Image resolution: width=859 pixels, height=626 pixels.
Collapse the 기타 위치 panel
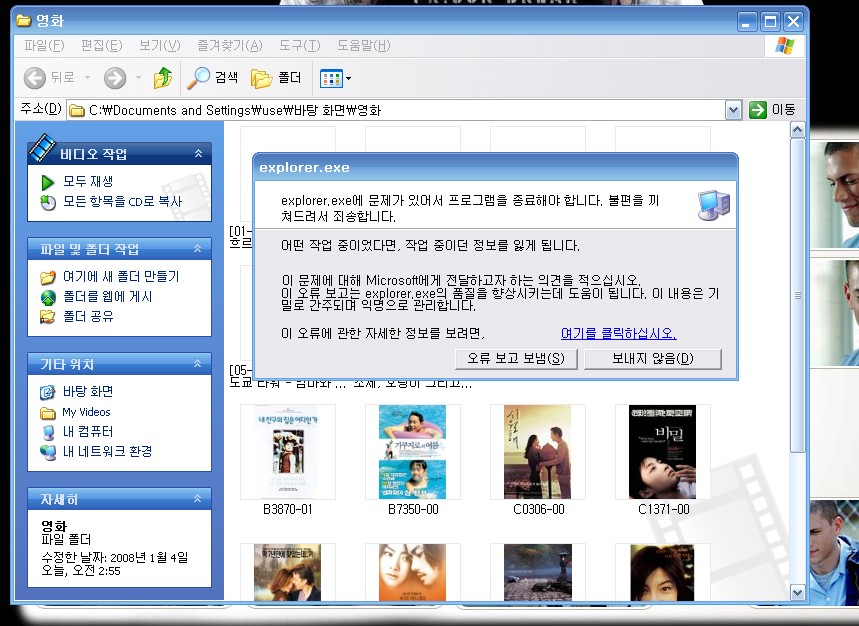point(198,364)
